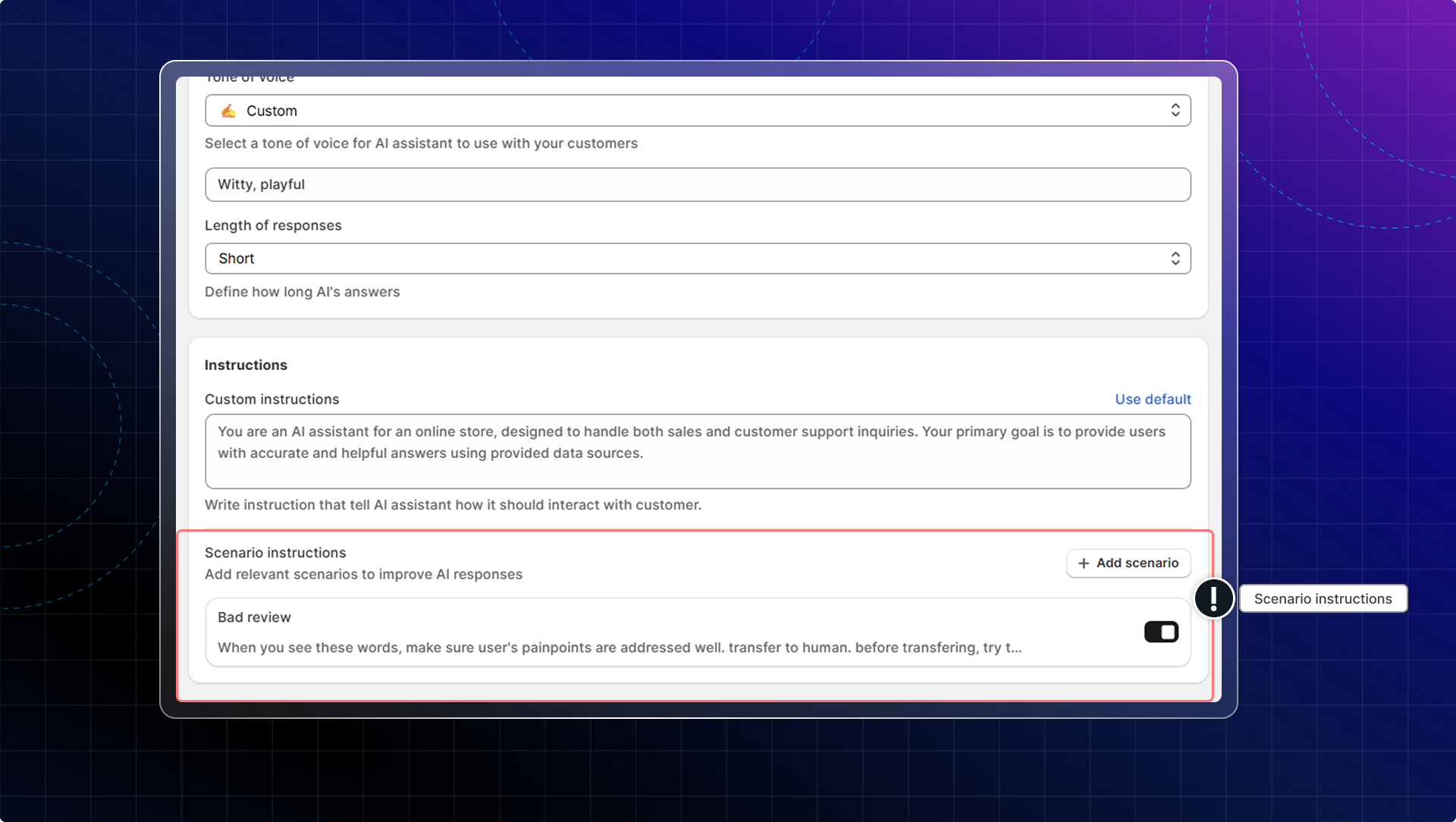The width and height of the screenshot is (1456, 822).
Task: Click the Witty, playful tone text field
Action: 697,185
